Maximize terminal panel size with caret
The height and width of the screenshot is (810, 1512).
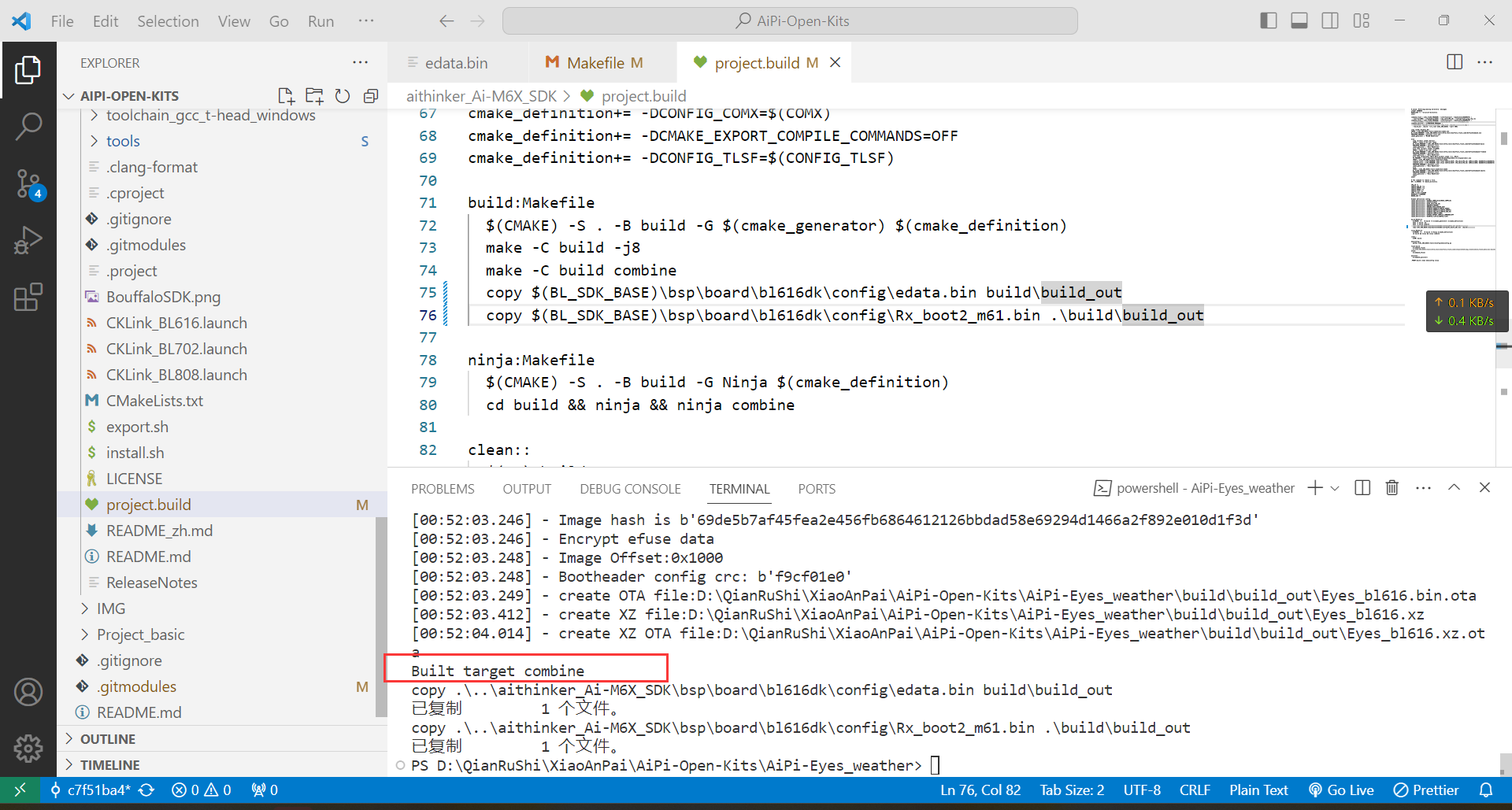pos(1454,488)
